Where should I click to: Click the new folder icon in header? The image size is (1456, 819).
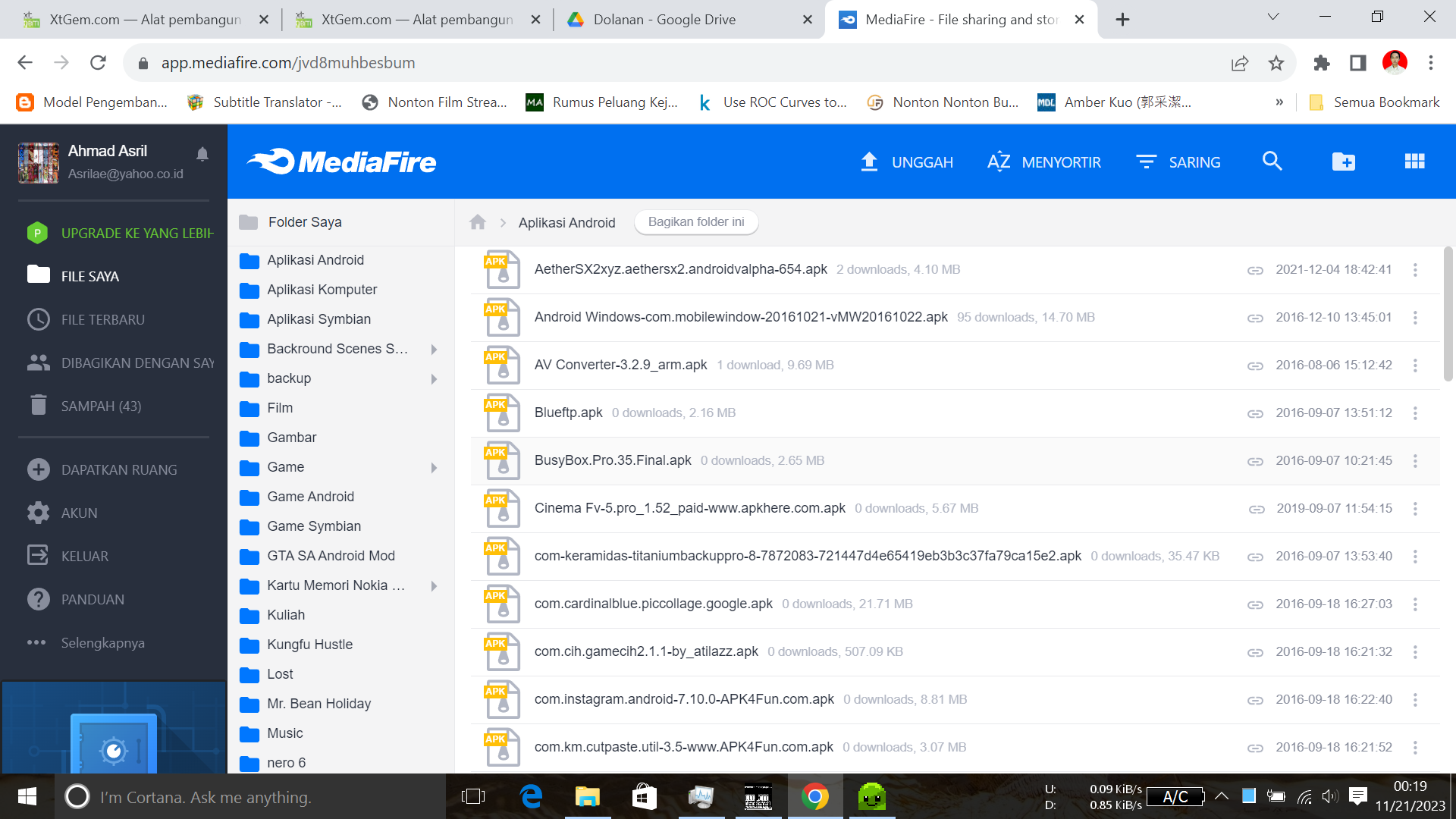coord(1343,162)
